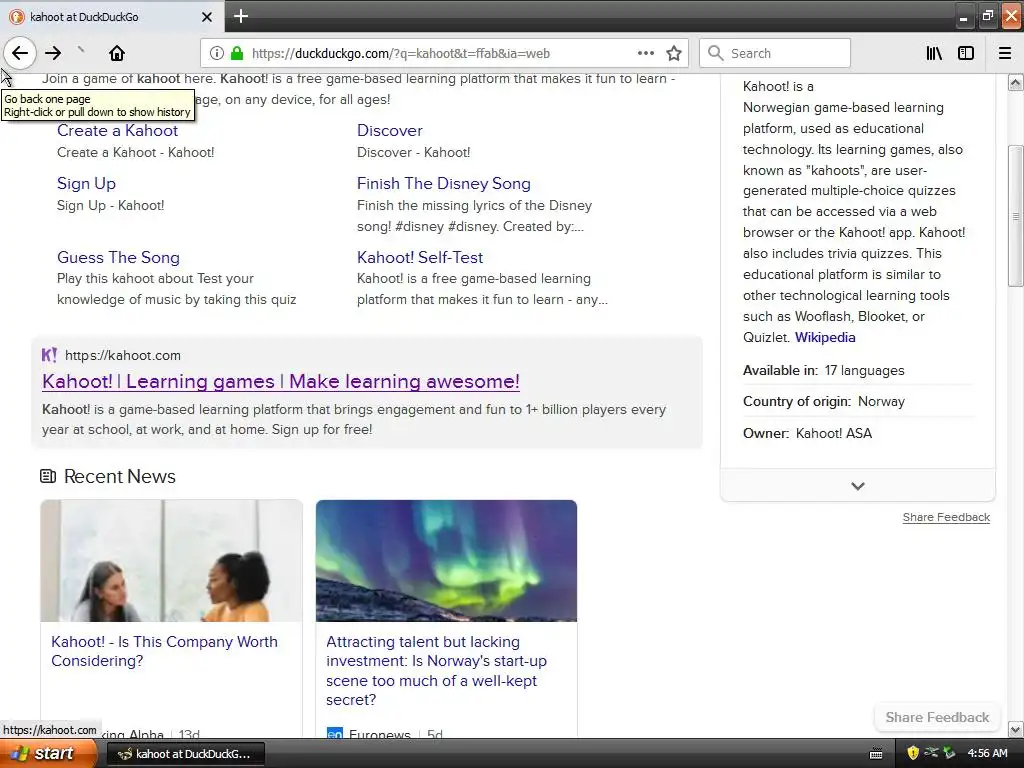
Task: Click Share Feedback under info panel
Action: tap(946, 517)
